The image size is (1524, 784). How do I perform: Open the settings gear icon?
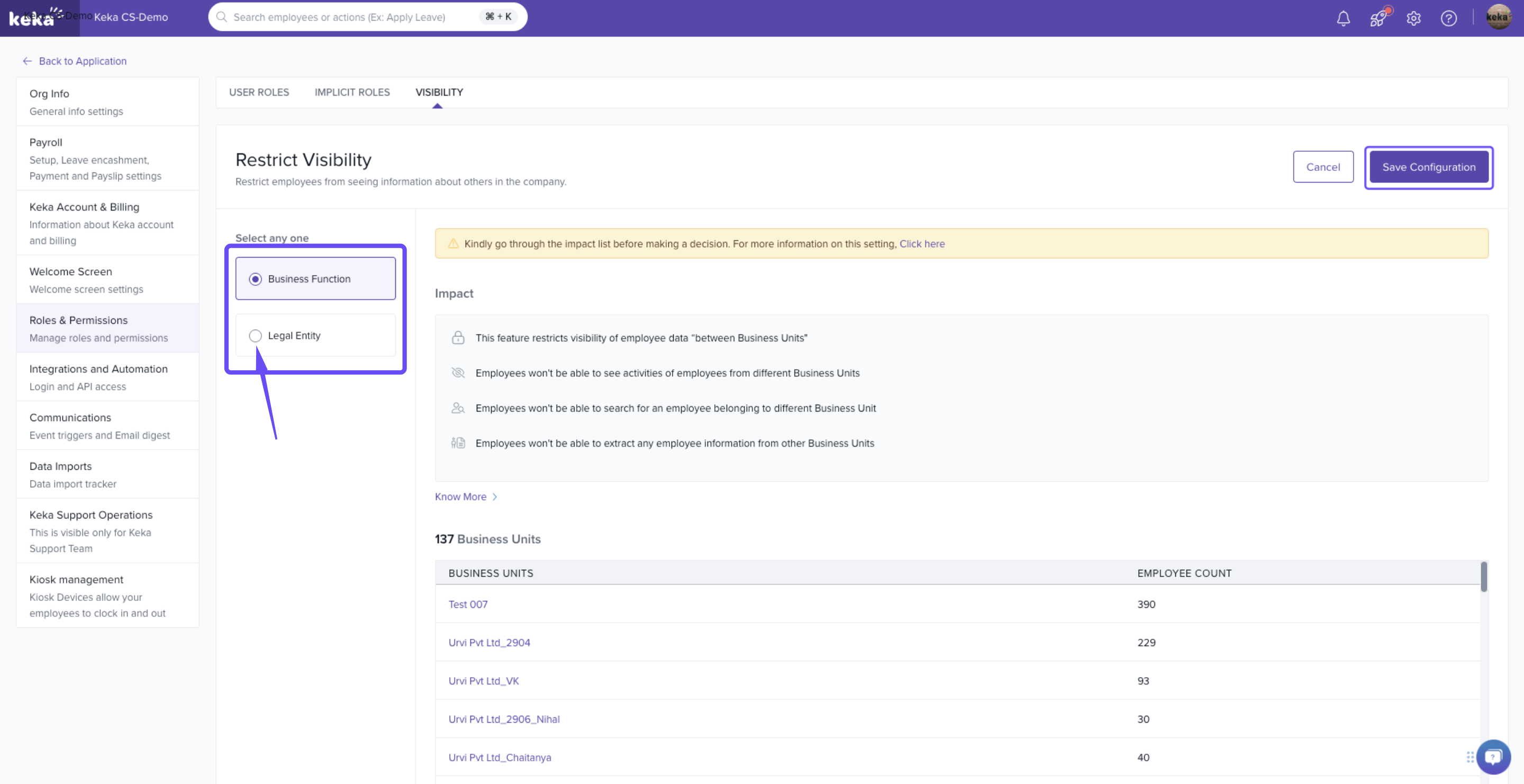[1413, 18]
